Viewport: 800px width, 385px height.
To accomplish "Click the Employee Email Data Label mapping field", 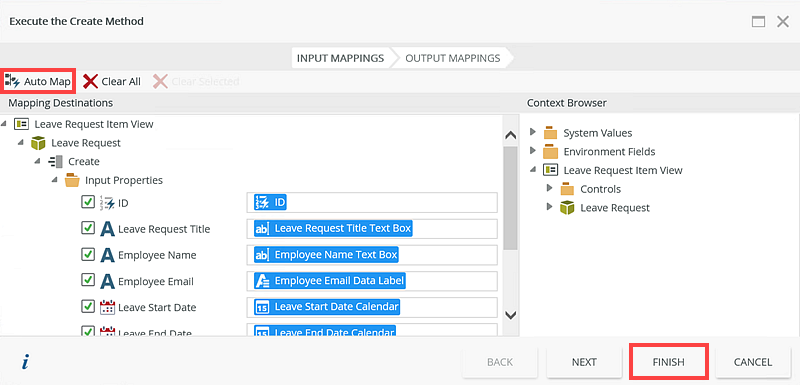I will click(372, 281).
